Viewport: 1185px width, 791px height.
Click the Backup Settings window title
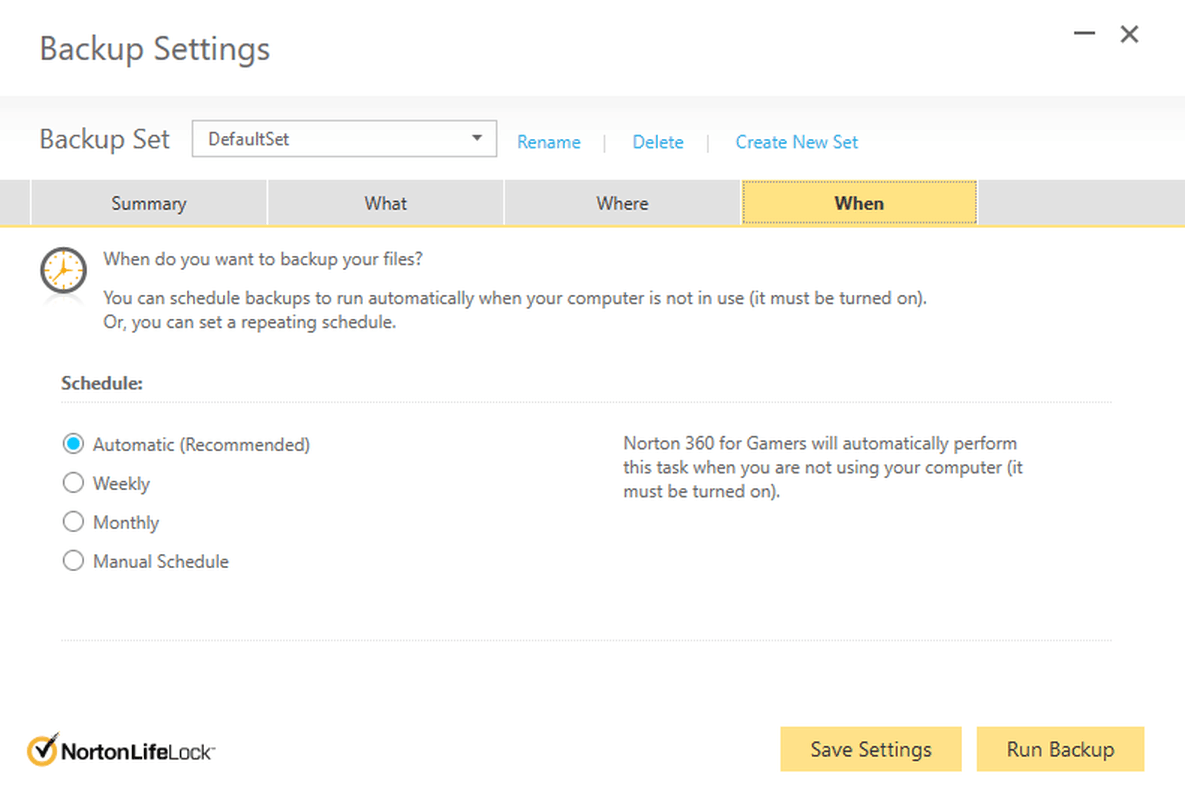coord(155,48)
